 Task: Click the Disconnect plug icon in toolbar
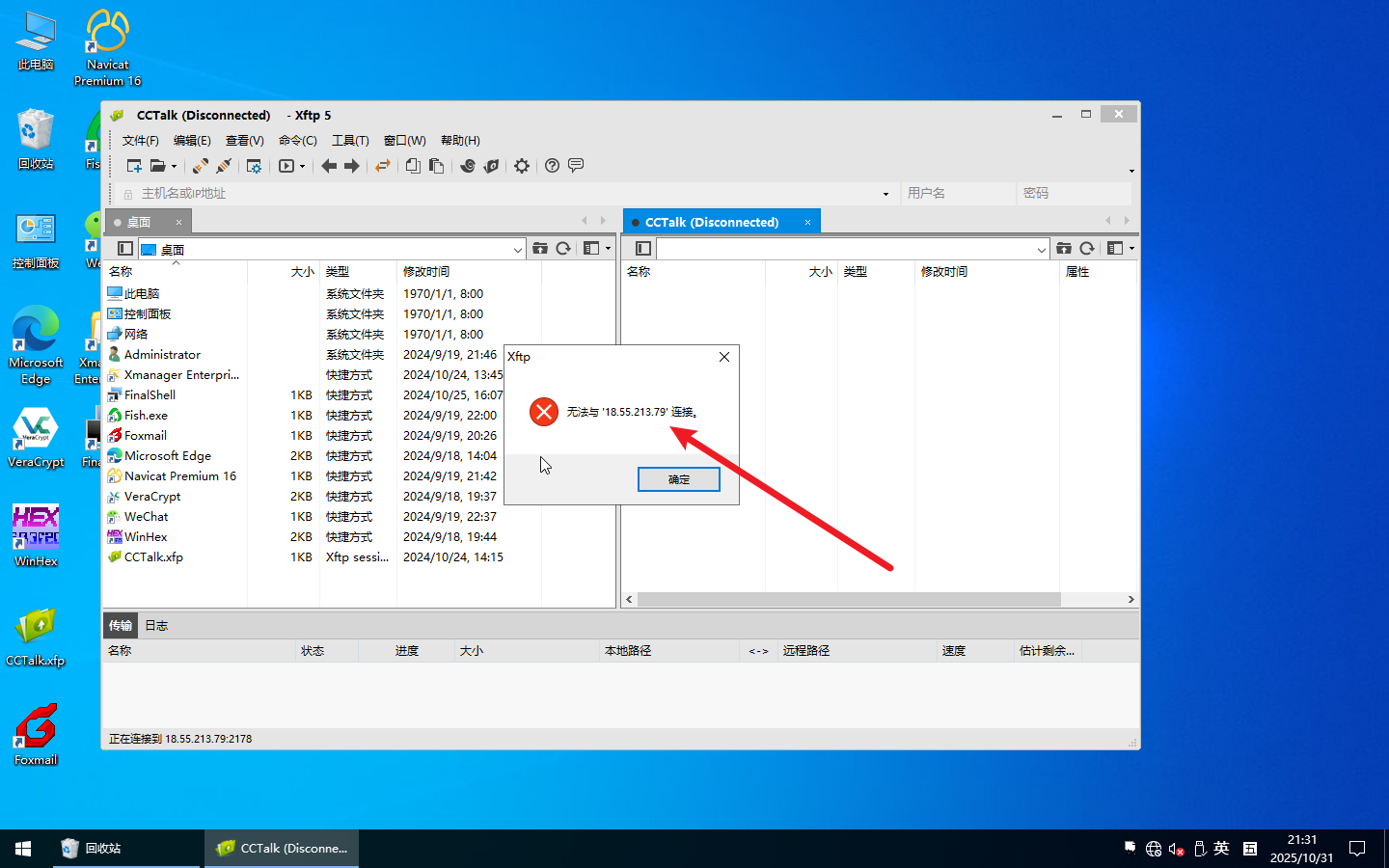point(224,166)
